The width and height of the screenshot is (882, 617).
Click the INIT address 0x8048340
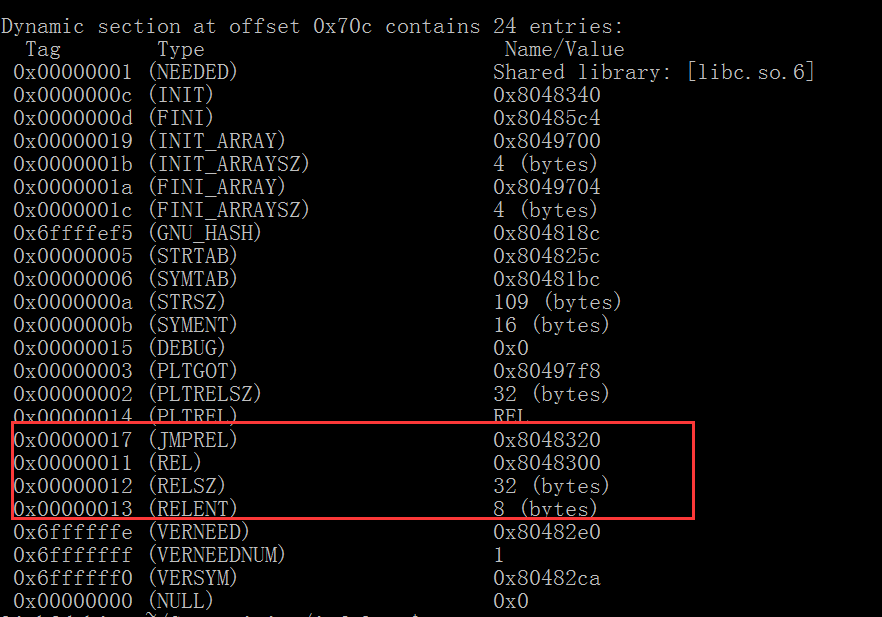pyautogui.click(x=547, y=95)
